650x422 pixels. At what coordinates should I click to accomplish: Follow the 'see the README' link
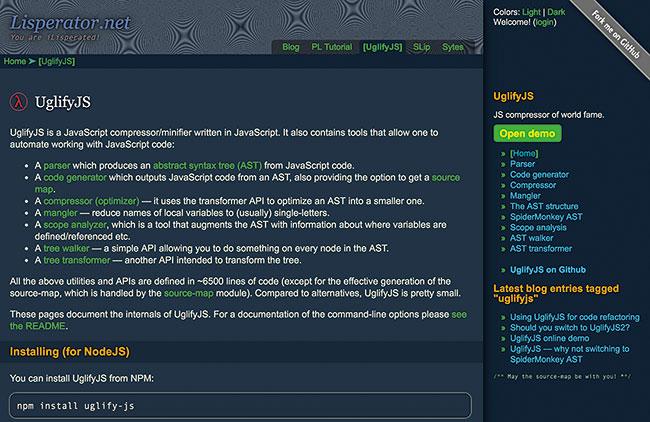point(459,315)
